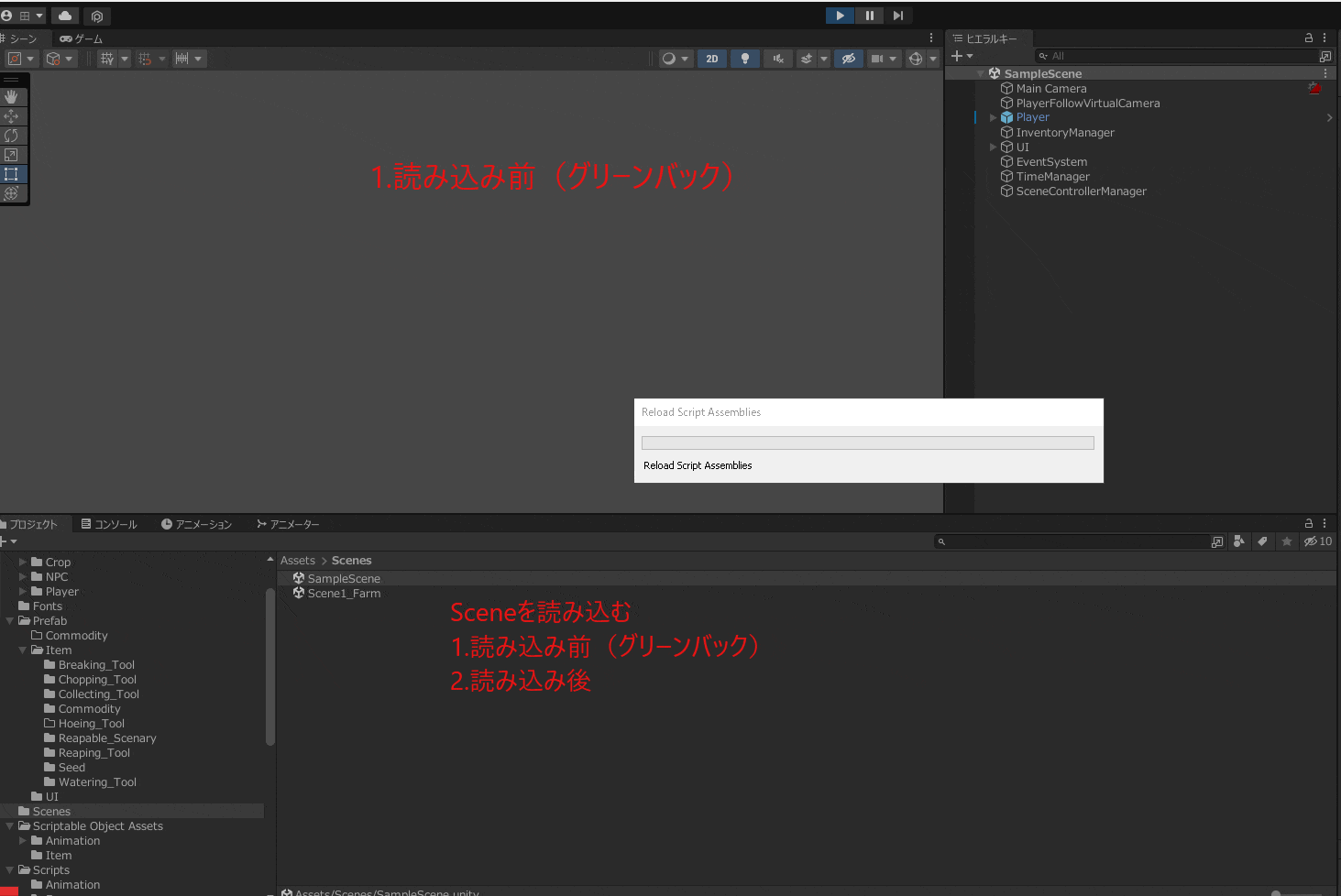Click the SampleScene asset icon in Scenes
This screenshot has width=1341, height=896.
point(299,578)
